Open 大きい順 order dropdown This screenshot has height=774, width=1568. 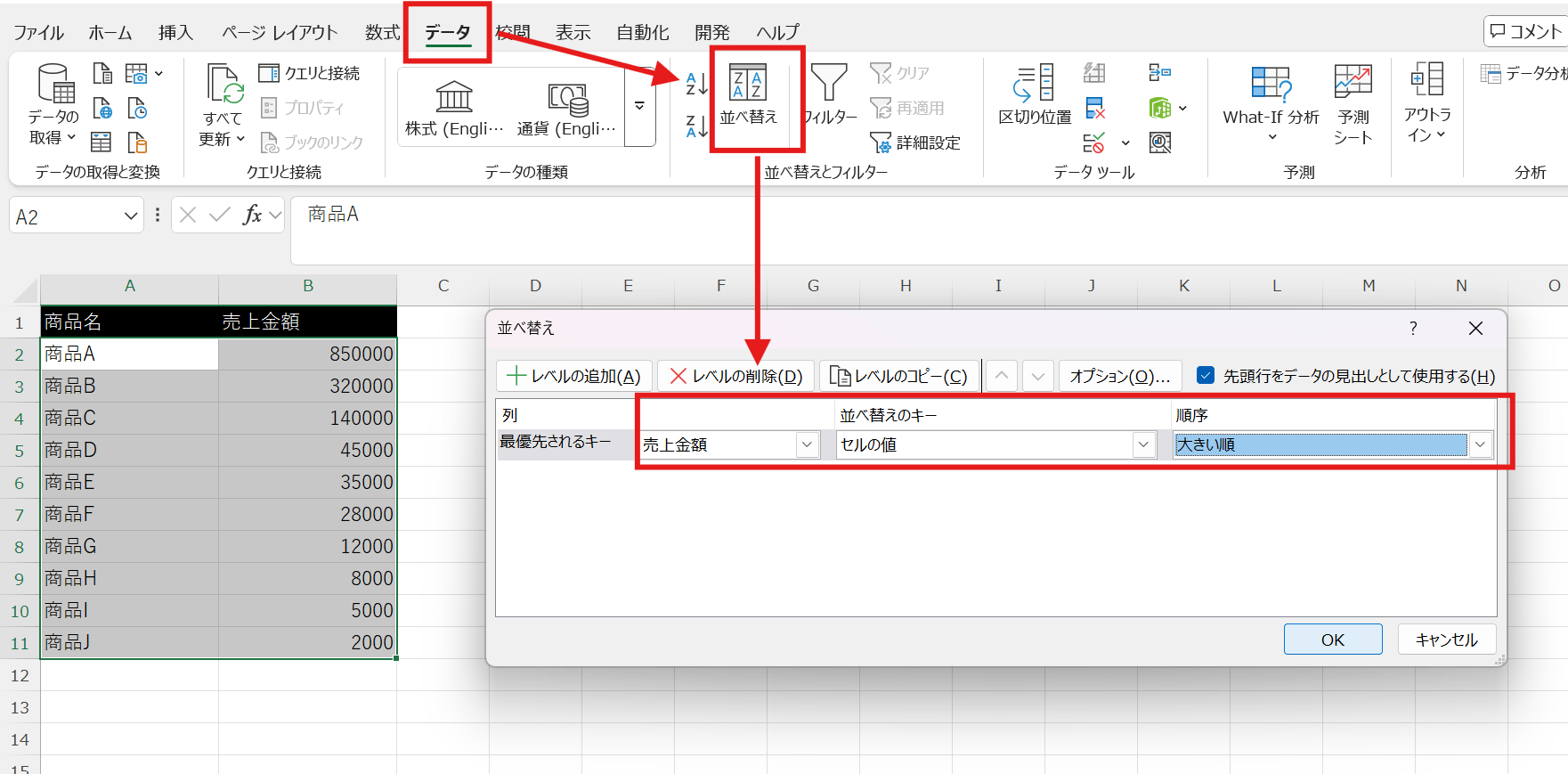click(x=1481, y=444)
